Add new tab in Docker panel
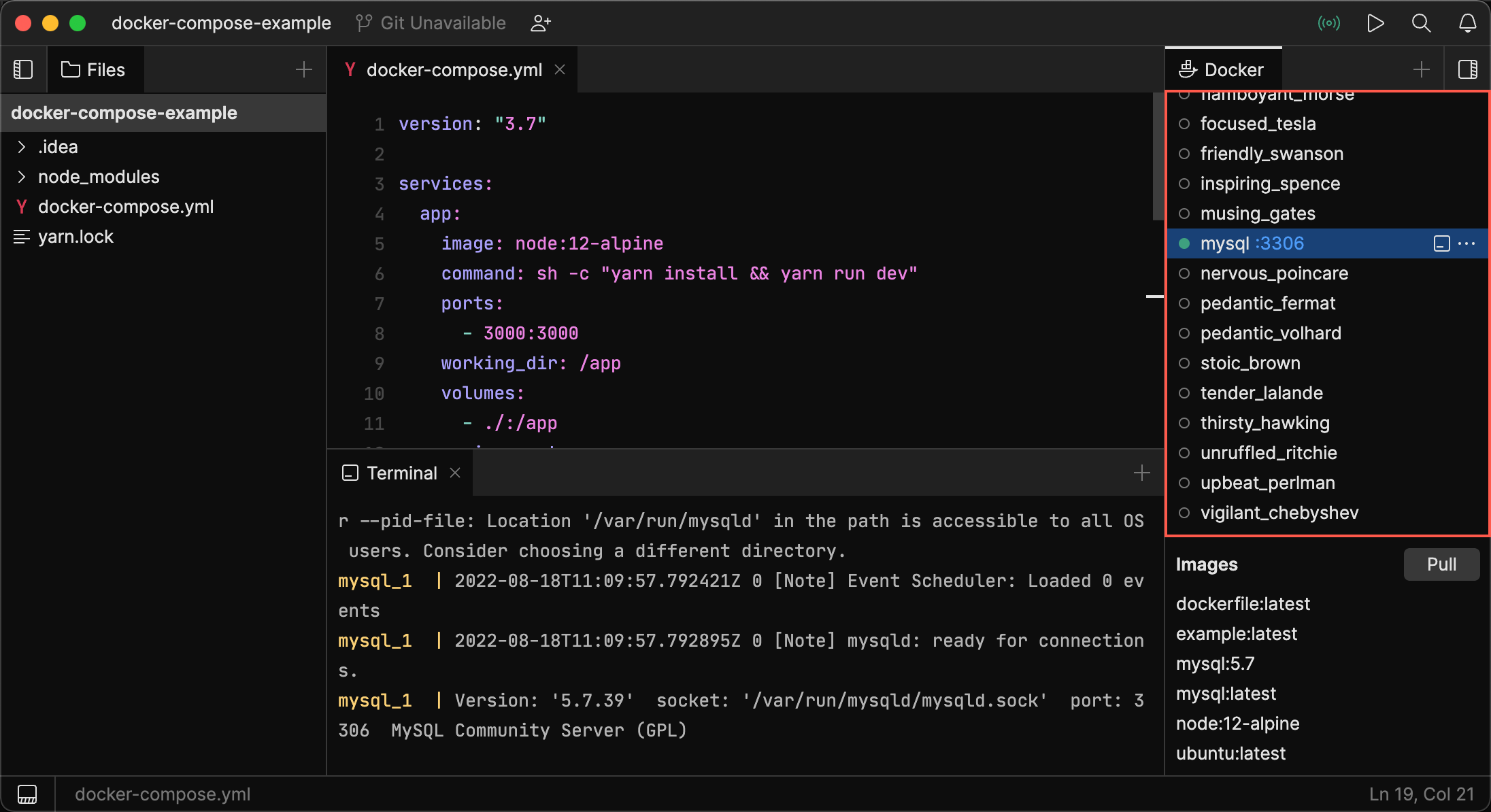Screen dimensions: 1491x812 1421,69
